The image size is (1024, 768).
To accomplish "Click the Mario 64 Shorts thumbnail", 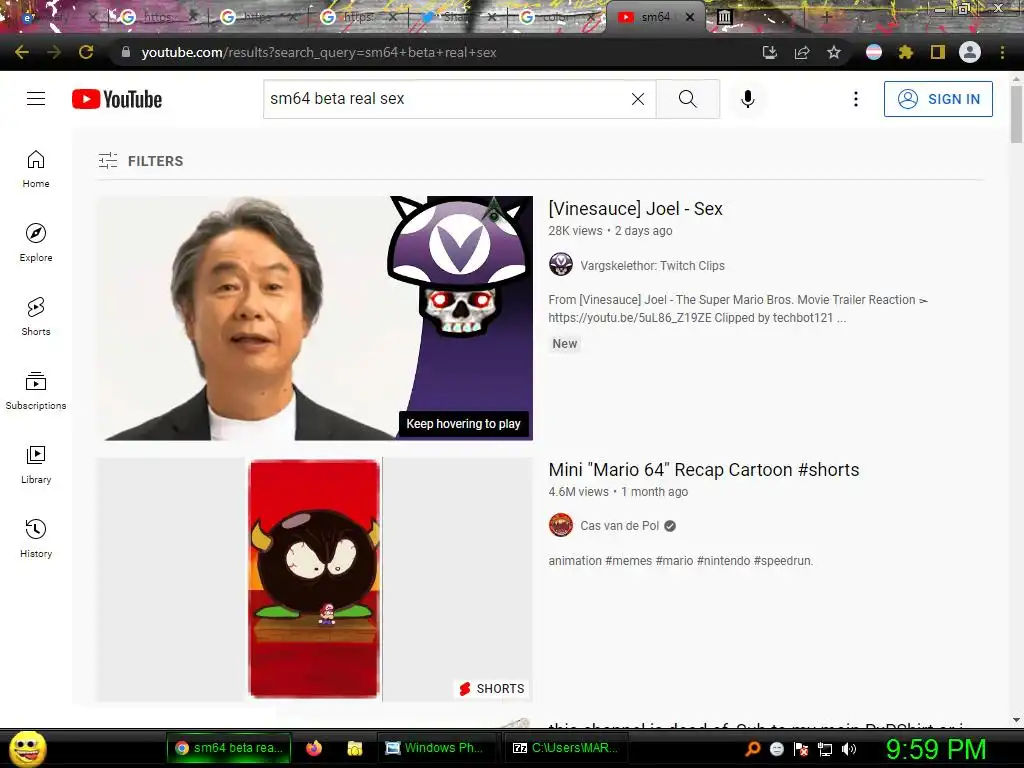I will click(x=315, y=579).
